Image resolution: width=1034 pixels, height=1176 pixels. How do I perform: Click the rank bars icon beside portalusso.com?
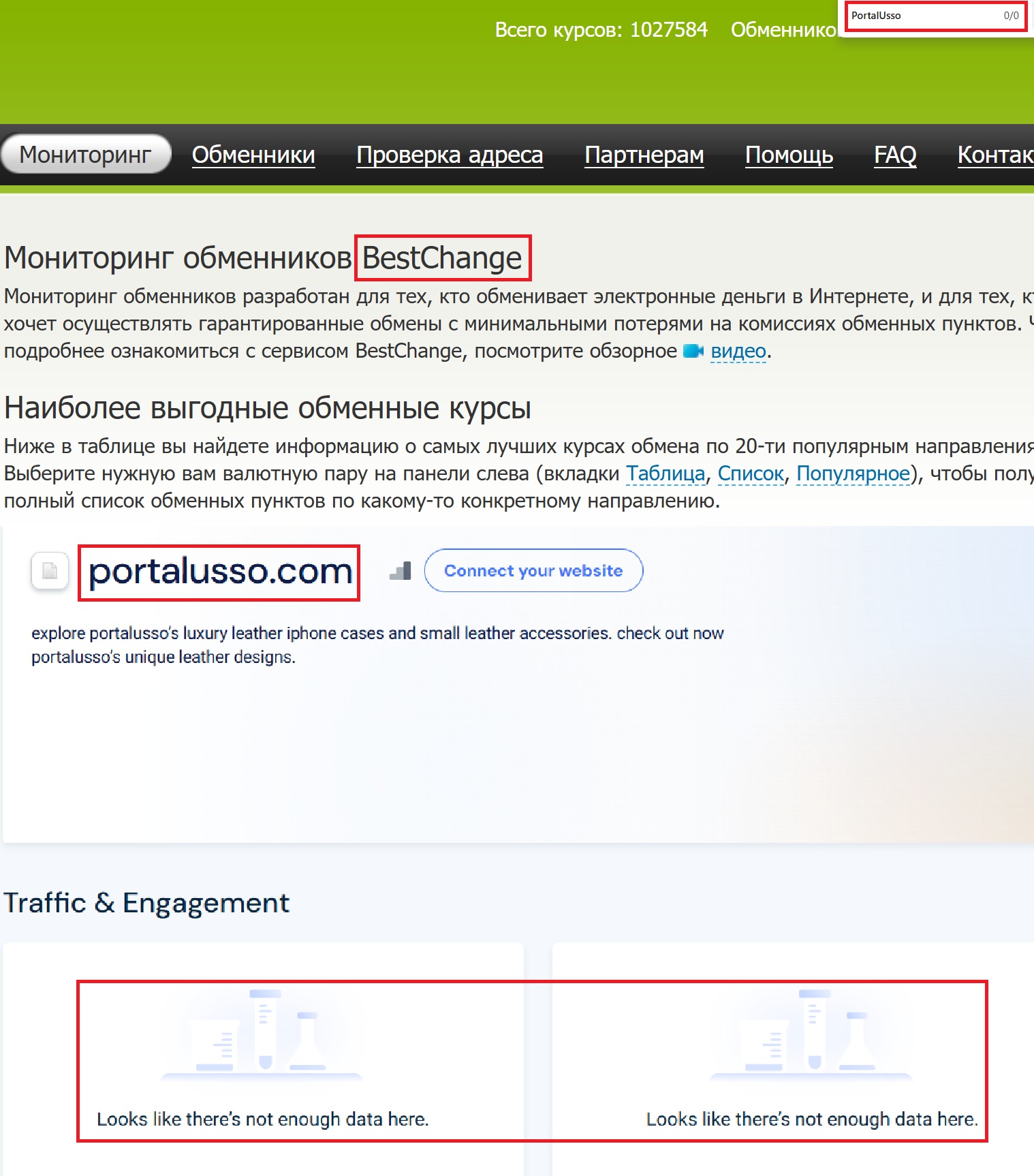click(401, 571)
